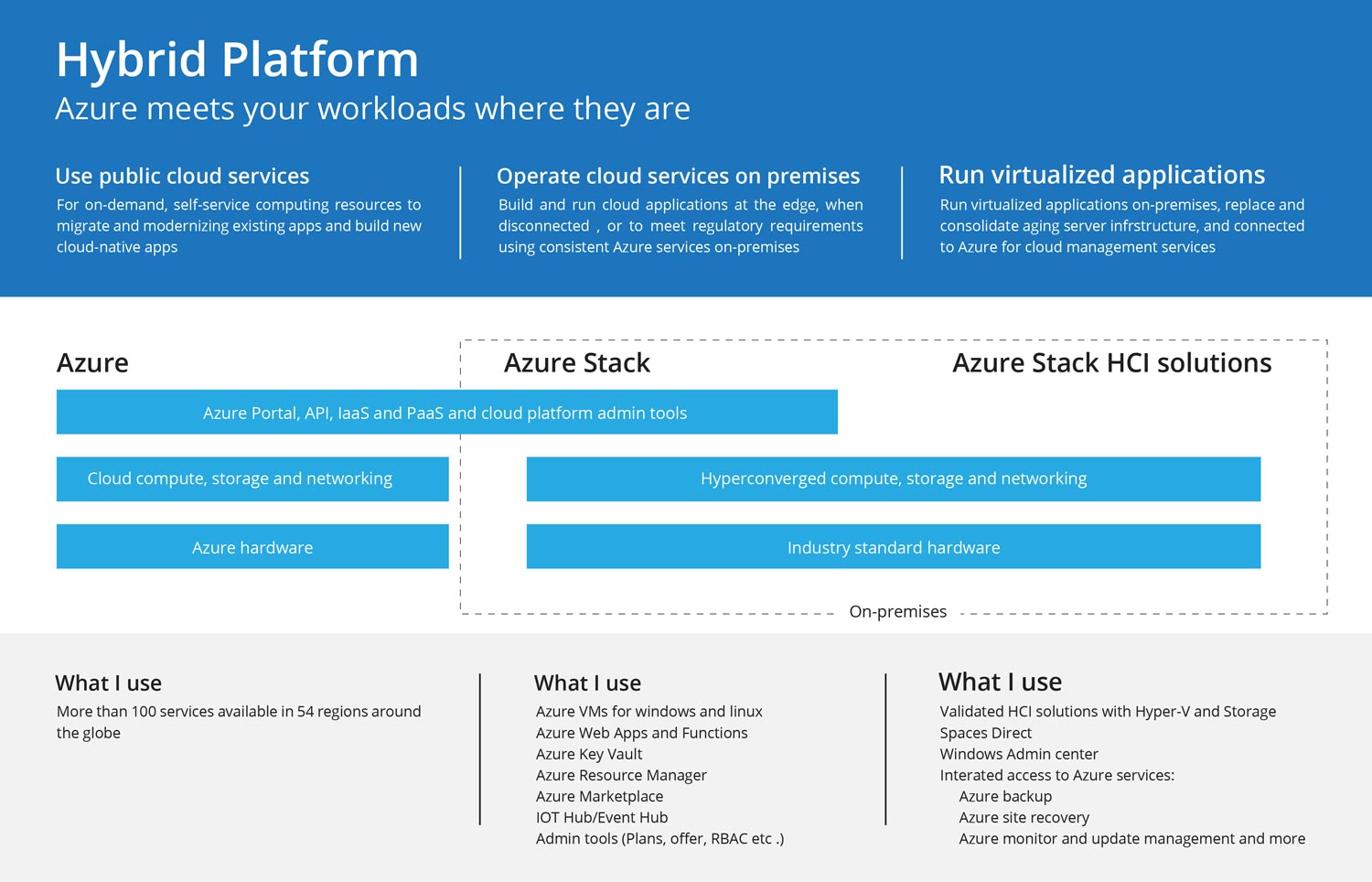Screen dimensions: 1372x882
Task: Click 'Azure site recovery' list item
Action: 1024,817
